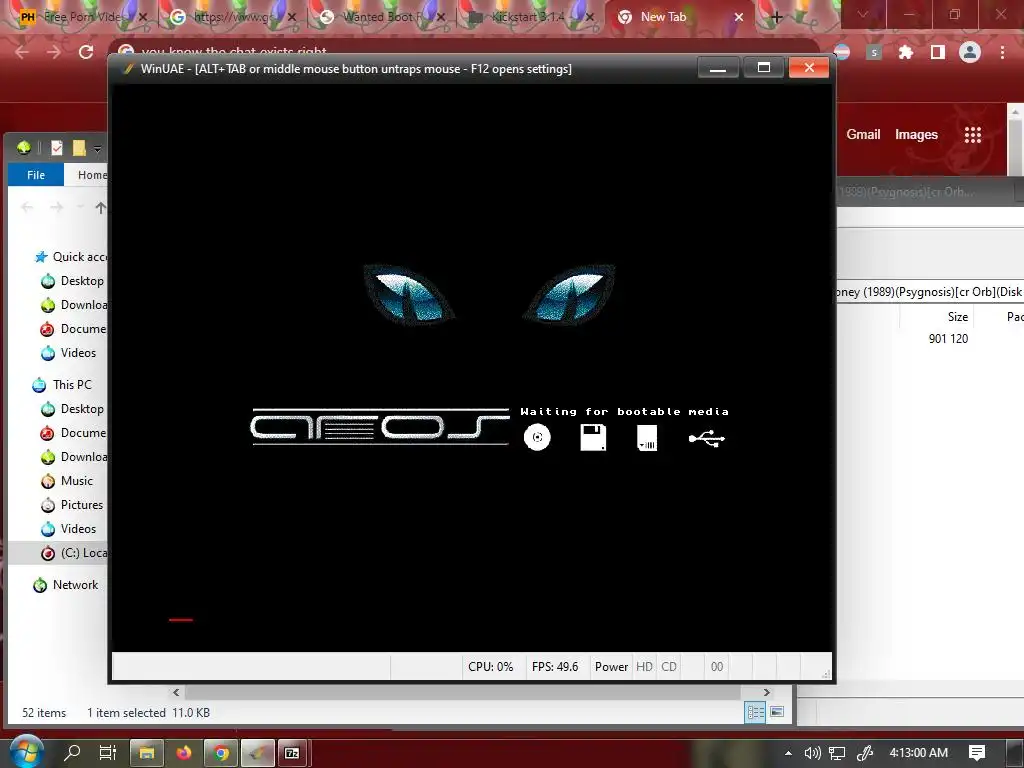Screen dimensions: 1024x768
Task: Open Chrome three-dot menu
Action: tap(1002, 52)
